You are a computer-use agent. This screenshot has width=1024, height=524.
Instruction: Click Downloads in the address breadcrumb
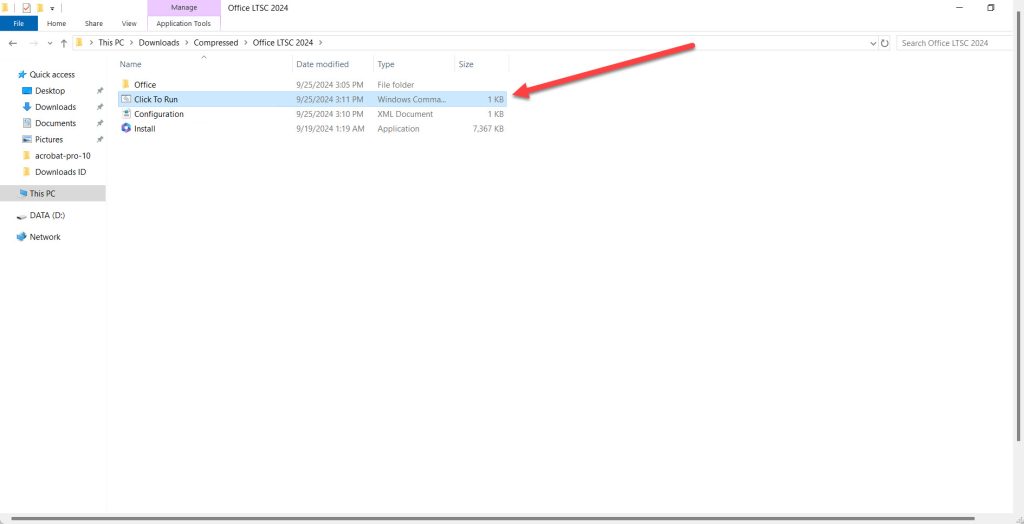[x=159, y=43]
